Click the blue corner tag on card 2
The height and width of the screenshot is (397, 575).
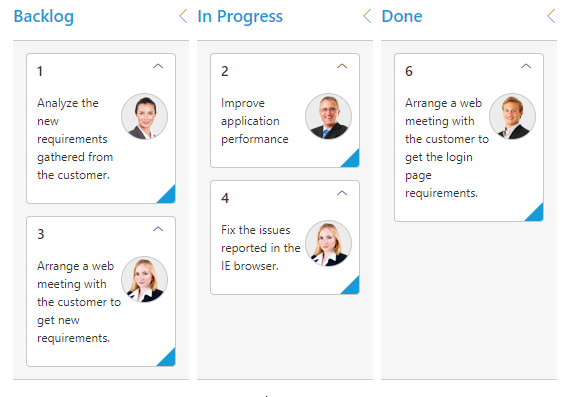352,160
